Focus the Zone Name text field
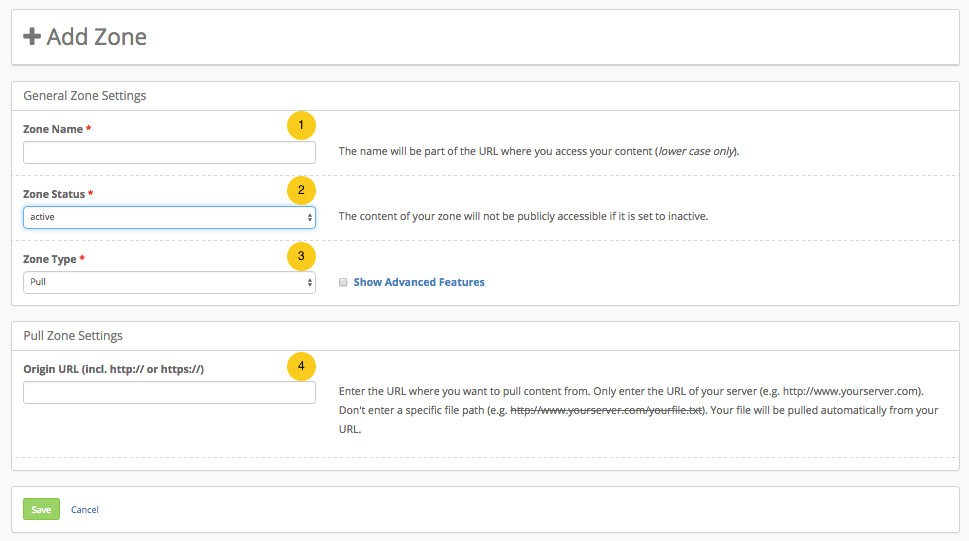This screenshot has width=969, height=541. [x=169, y=152]
